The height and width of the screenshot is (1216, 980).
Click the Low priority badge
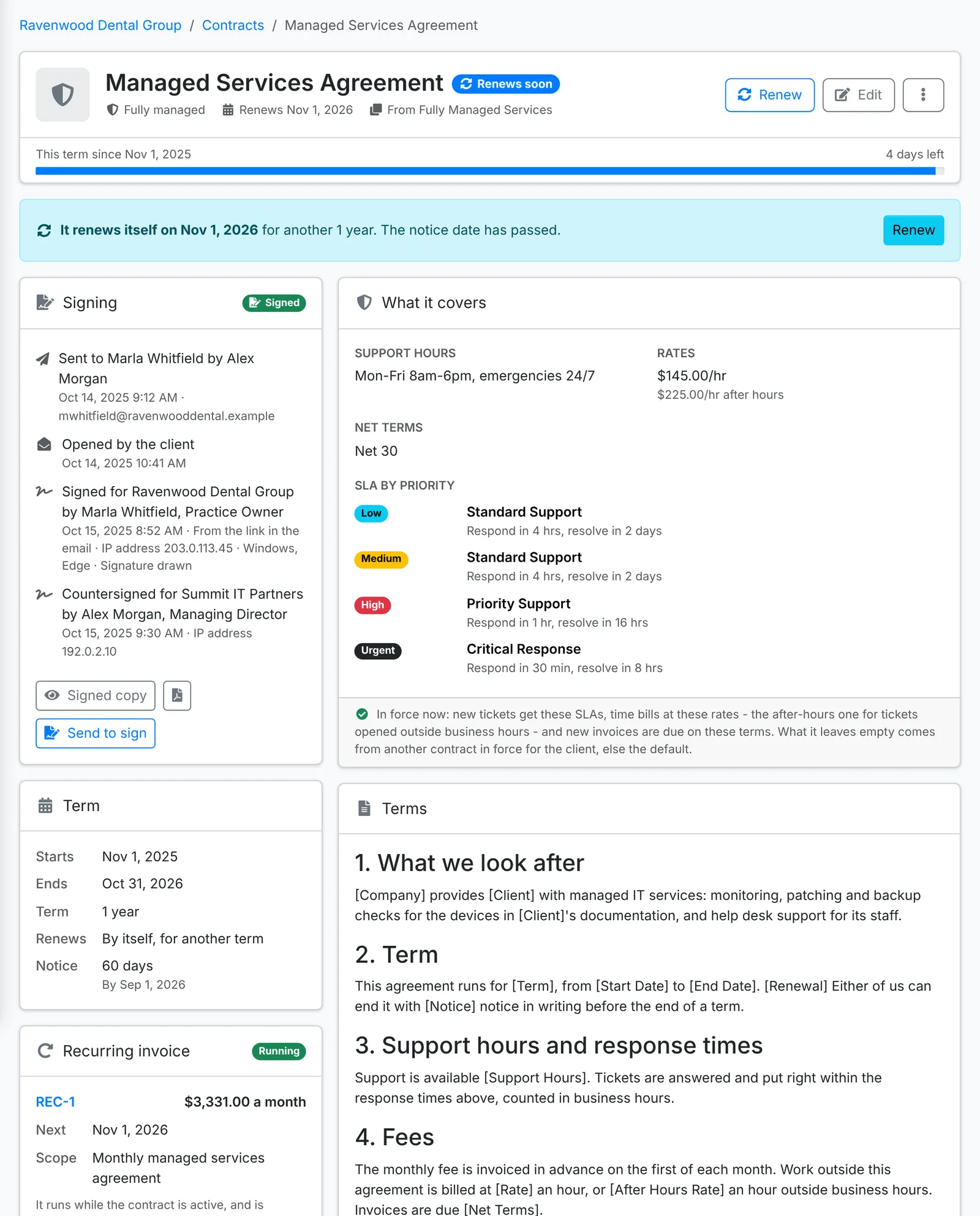click(x=371, y=513)
